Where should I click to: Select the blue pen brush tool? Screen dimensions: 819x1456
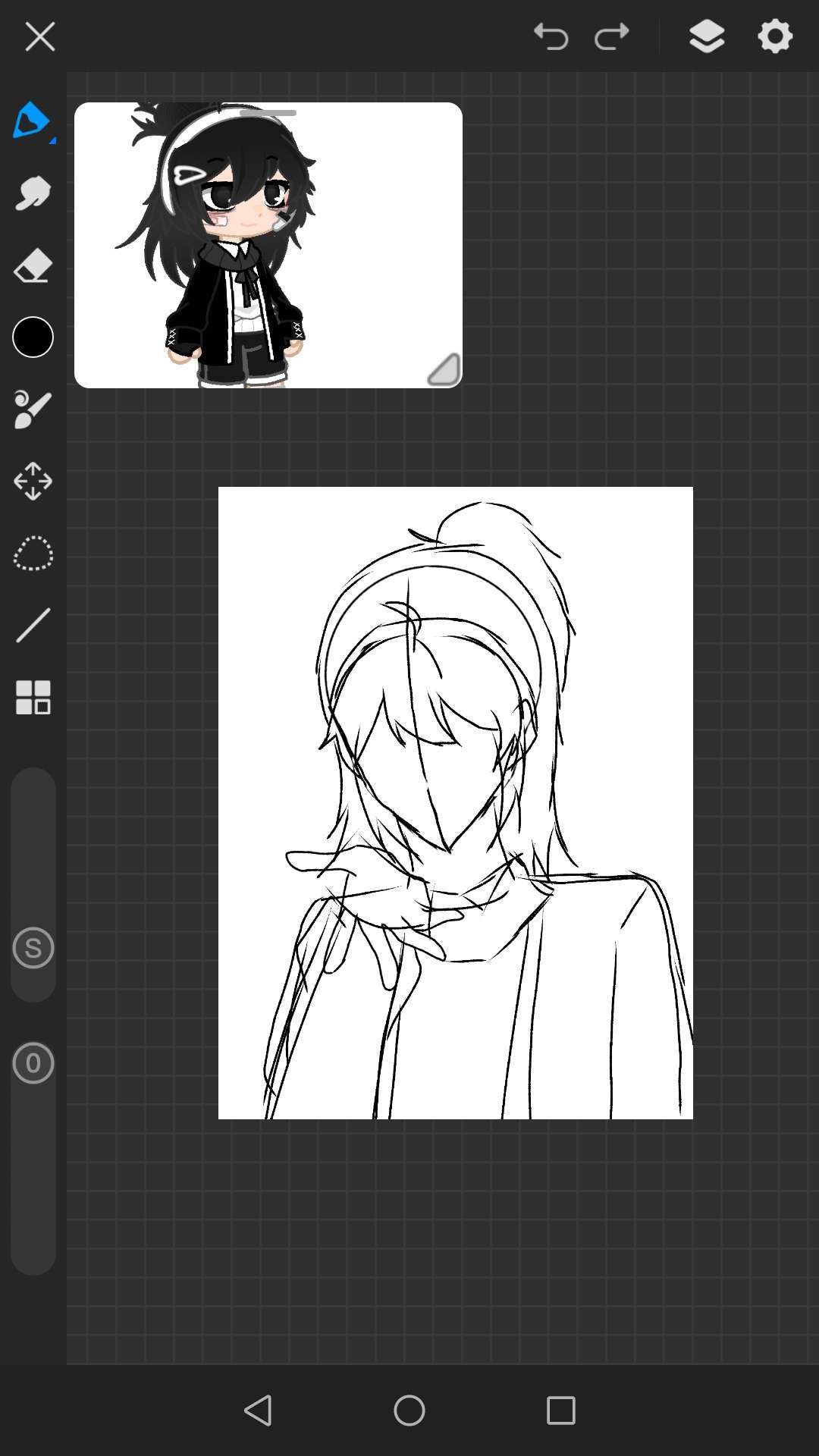click(32, 121)
